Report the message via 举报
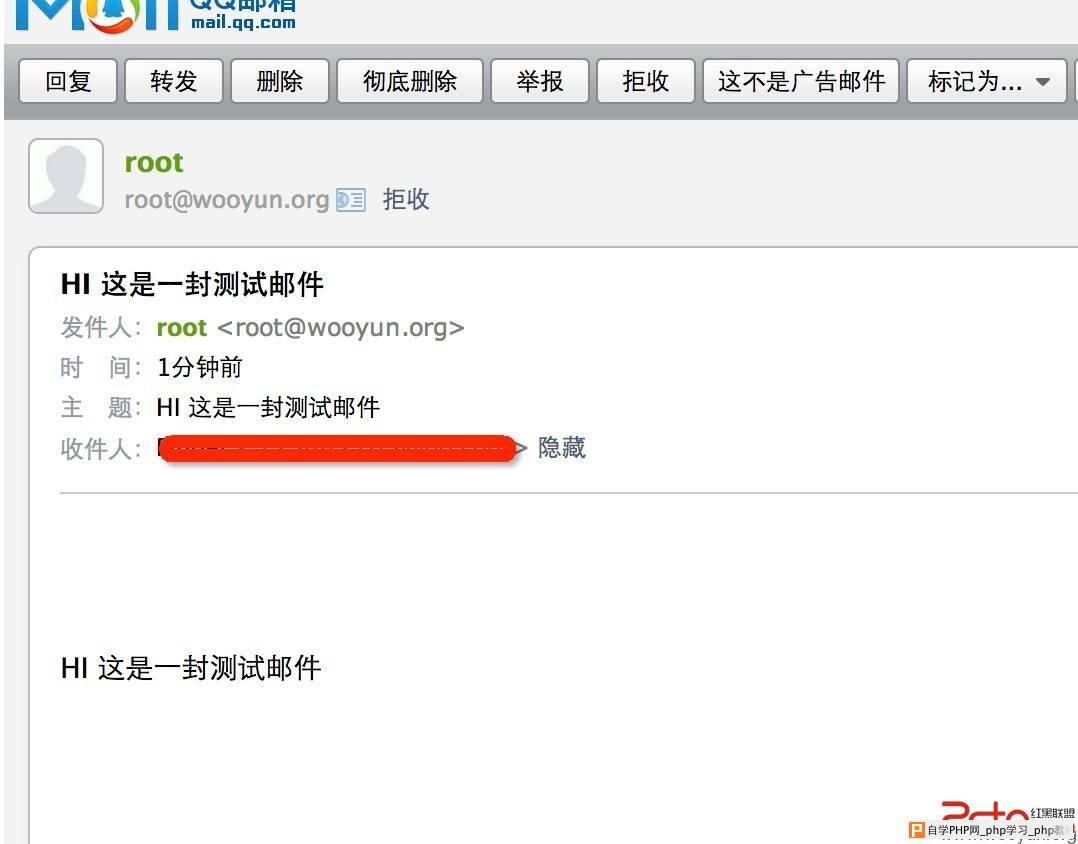The height and width of the screenshot is (844, 1078). (540, 81)
